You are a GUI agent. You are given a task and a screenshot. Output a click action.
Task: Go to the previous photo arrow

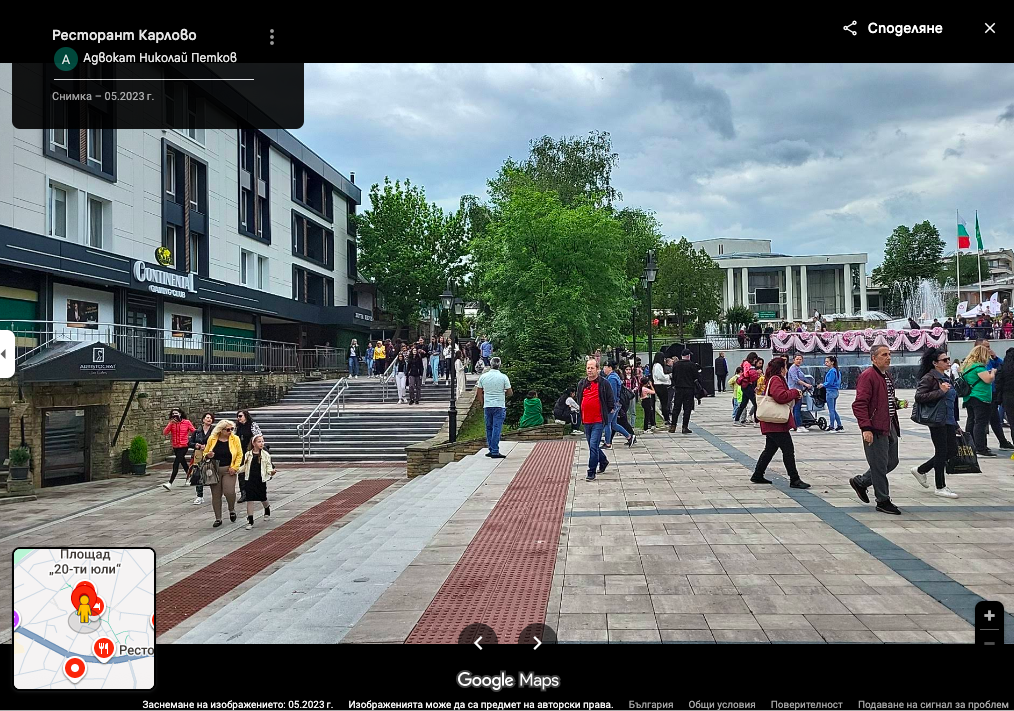tap(478, 643)
